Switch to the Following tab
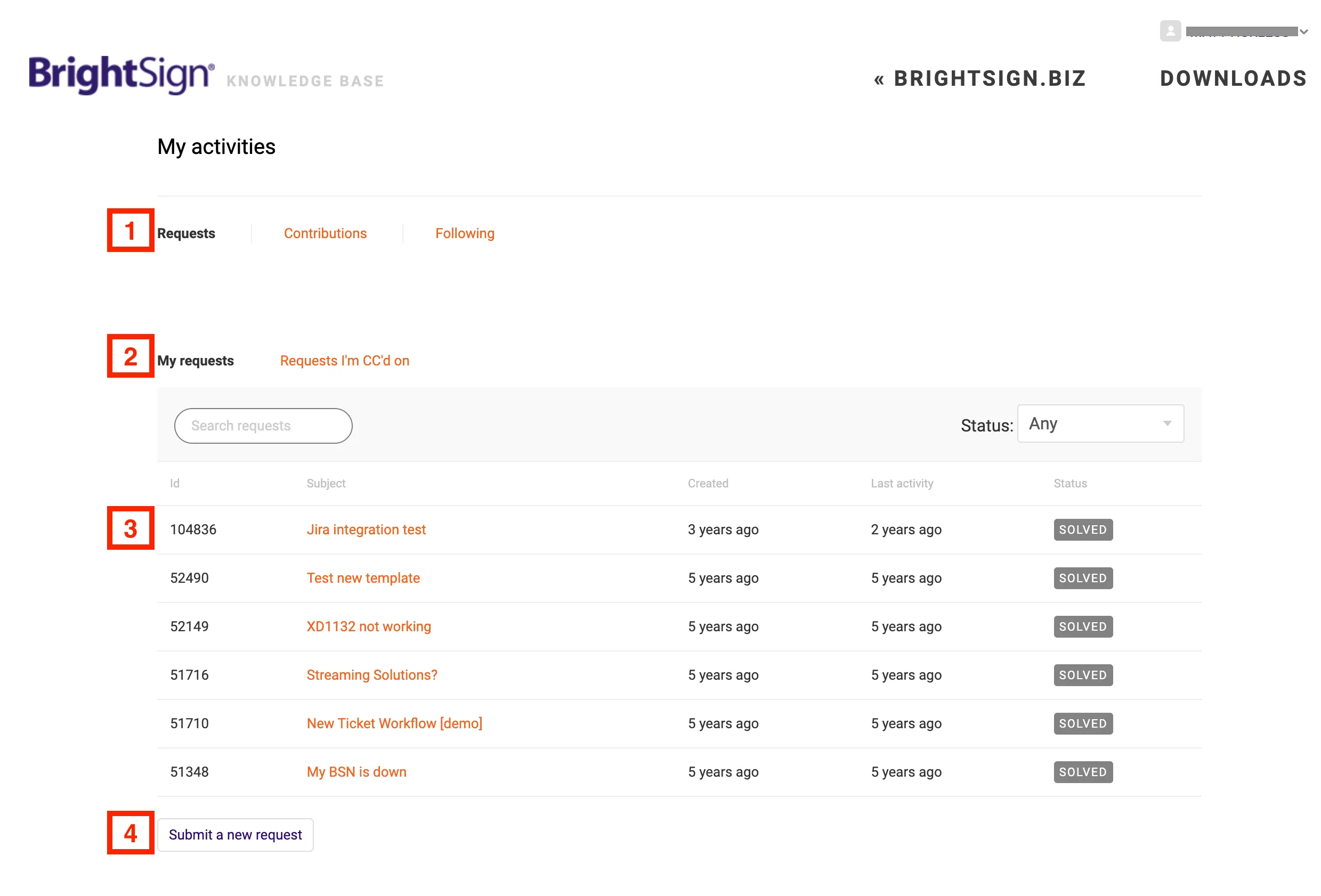The height and width of the screenshot is (896, 1321). click(465, 233)
